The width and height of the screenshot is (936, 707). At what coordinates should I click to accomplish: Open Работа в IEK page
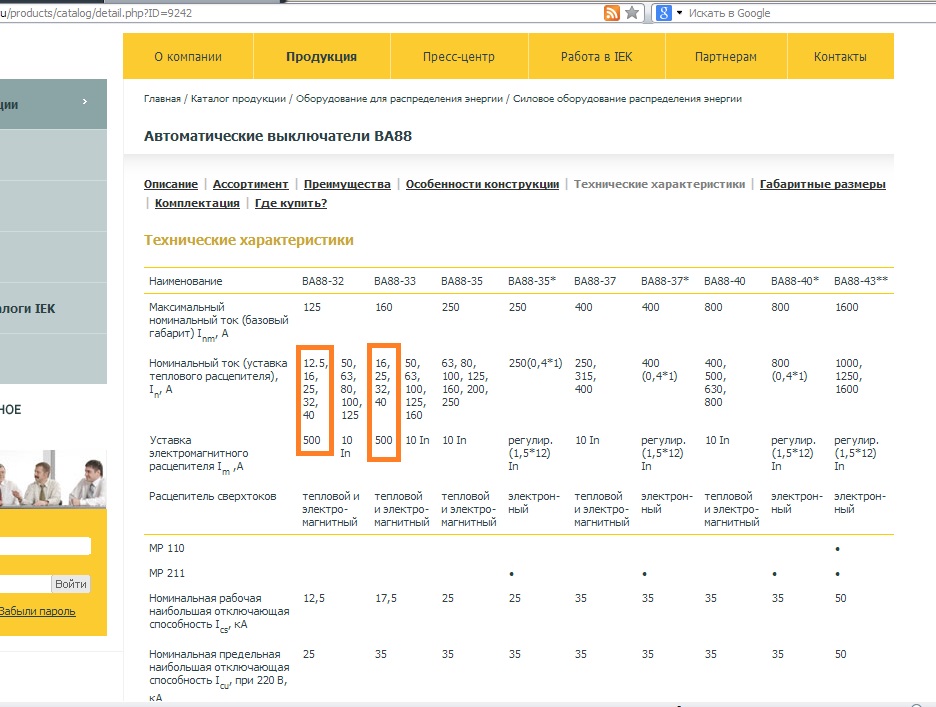click(x=596, y=57)
